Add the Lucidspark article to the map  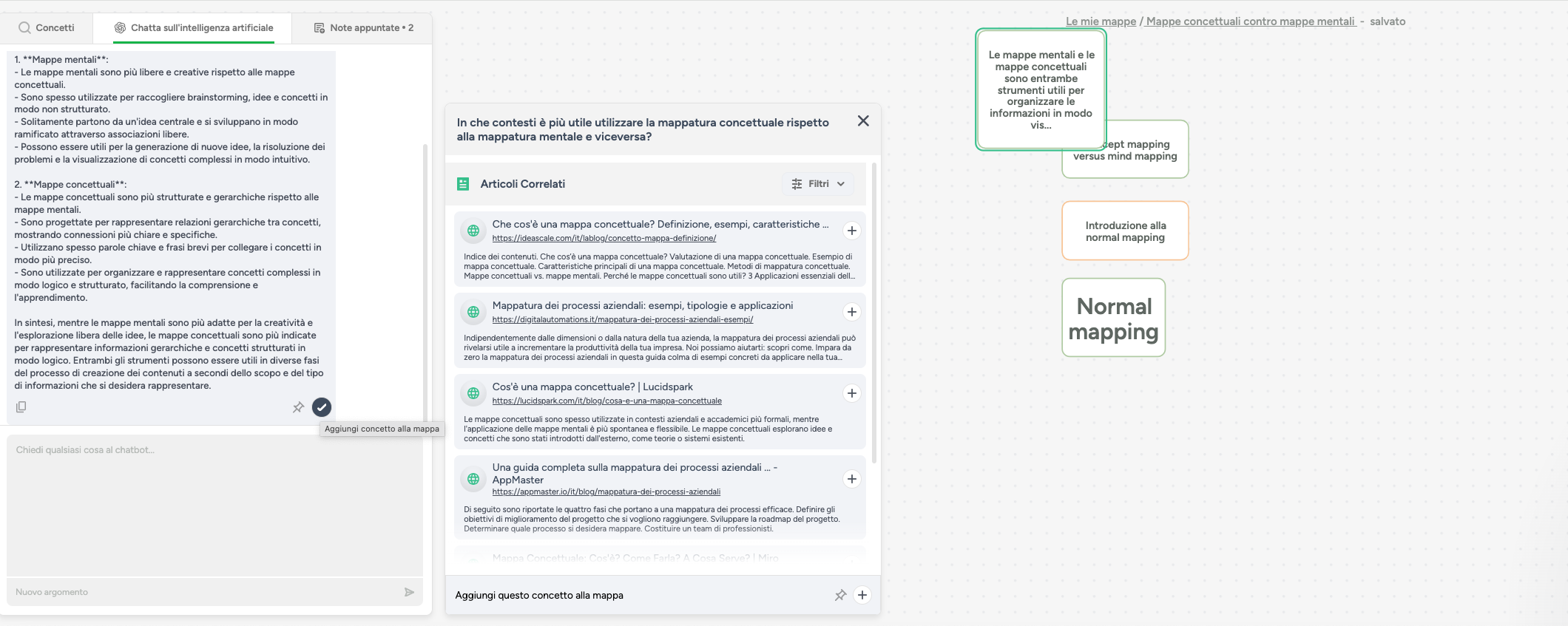[852, 393]
